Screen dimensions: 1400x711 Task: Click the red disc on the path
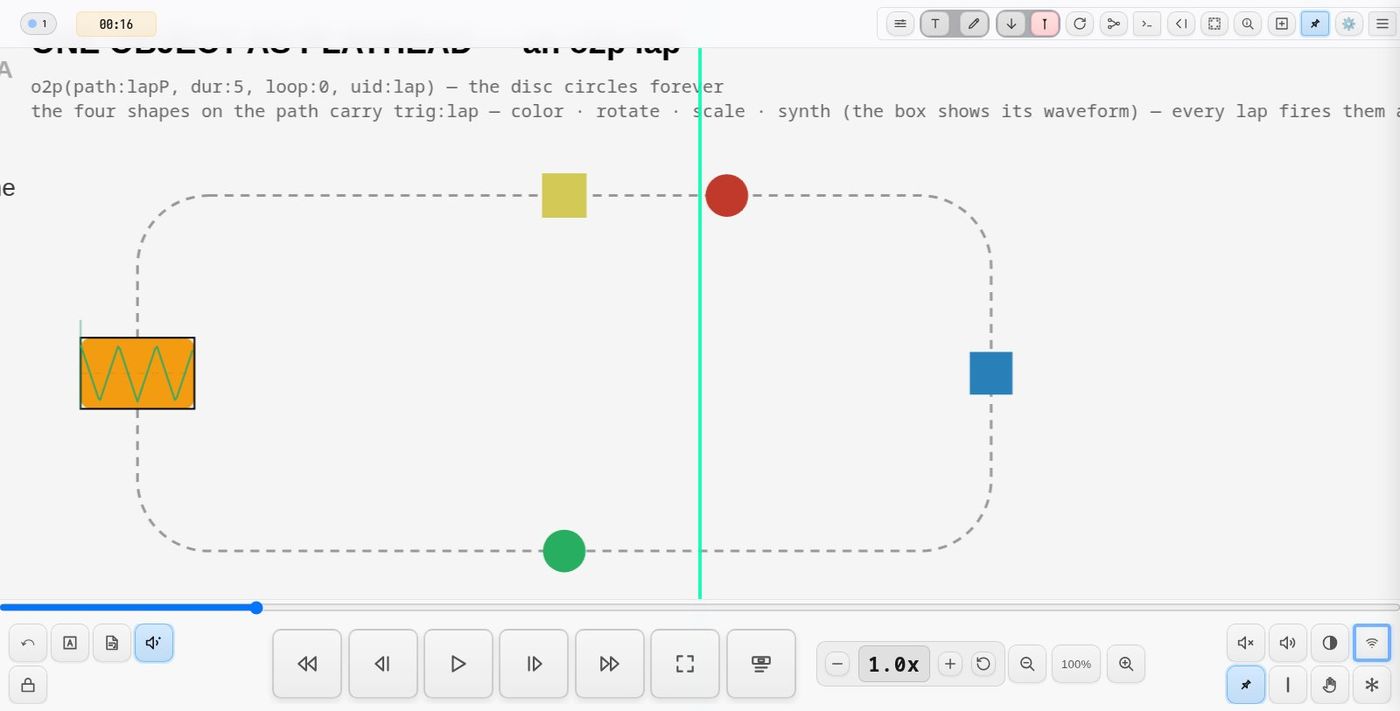click(x=727, y=195)
